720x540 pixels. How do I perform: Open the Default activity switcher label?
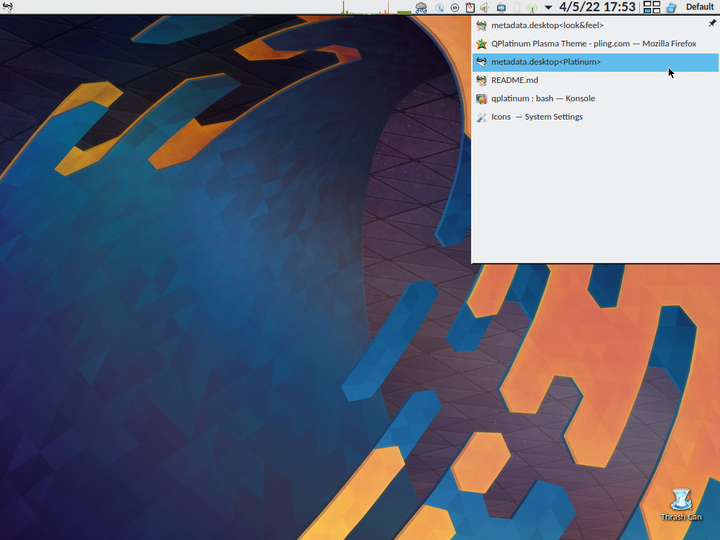pyautogui.click(x=700, y=7)
